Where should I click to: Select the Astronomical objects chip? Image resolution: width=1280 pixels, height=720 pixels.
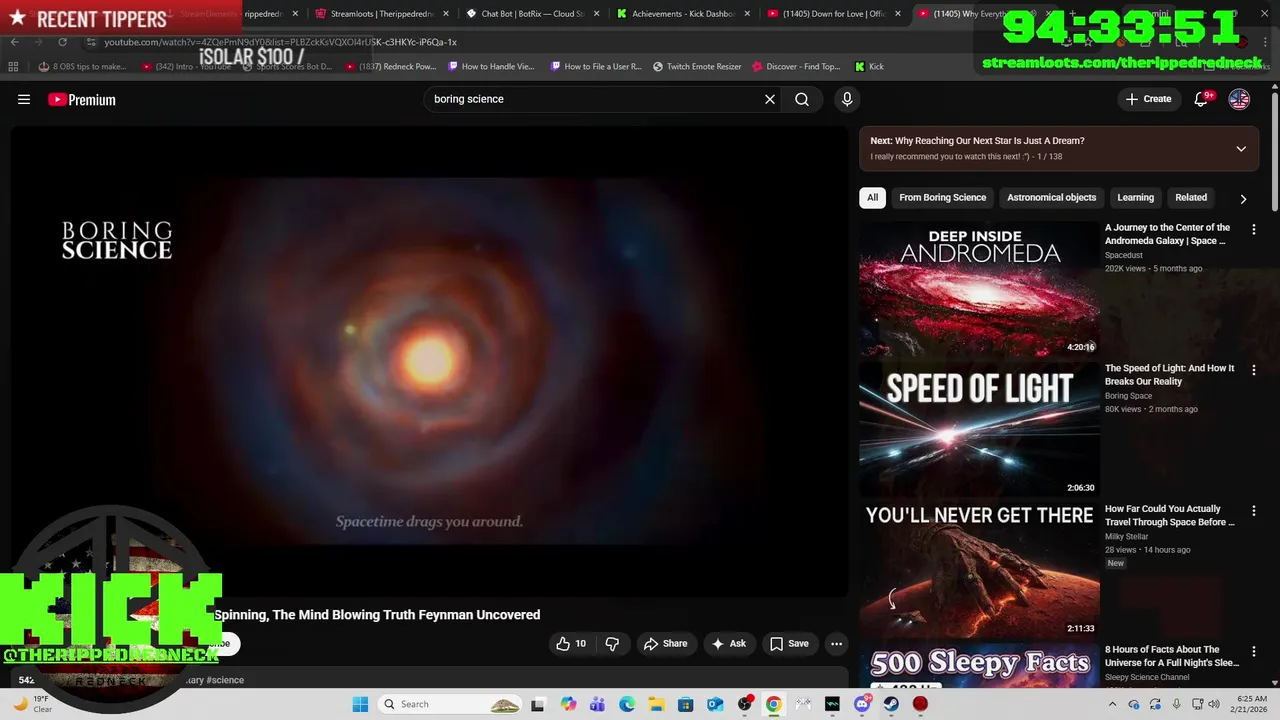point(1051,197)
